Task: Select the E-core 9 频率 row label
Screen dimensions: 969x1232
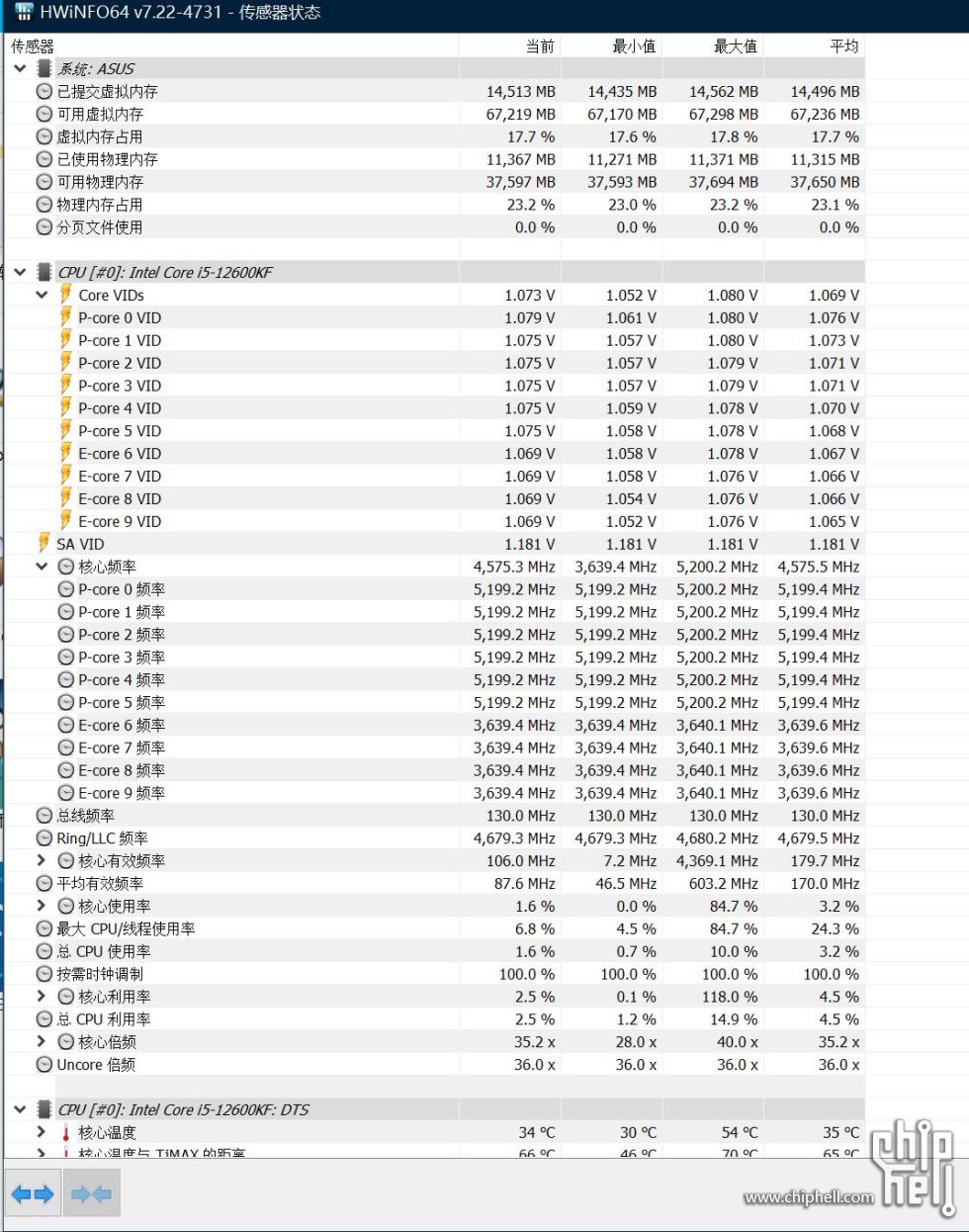Action: pyautogui.click(x=122, y=793)
